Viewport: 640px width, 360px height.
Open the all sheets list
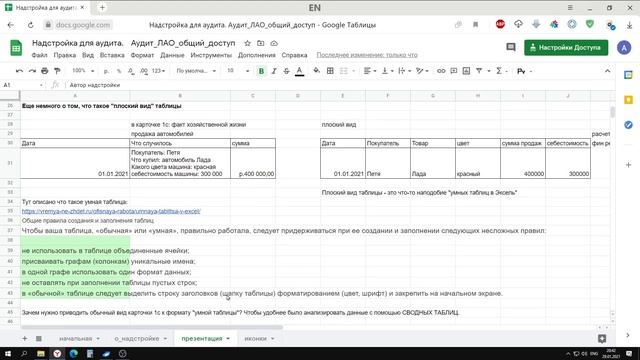[39, 339]
